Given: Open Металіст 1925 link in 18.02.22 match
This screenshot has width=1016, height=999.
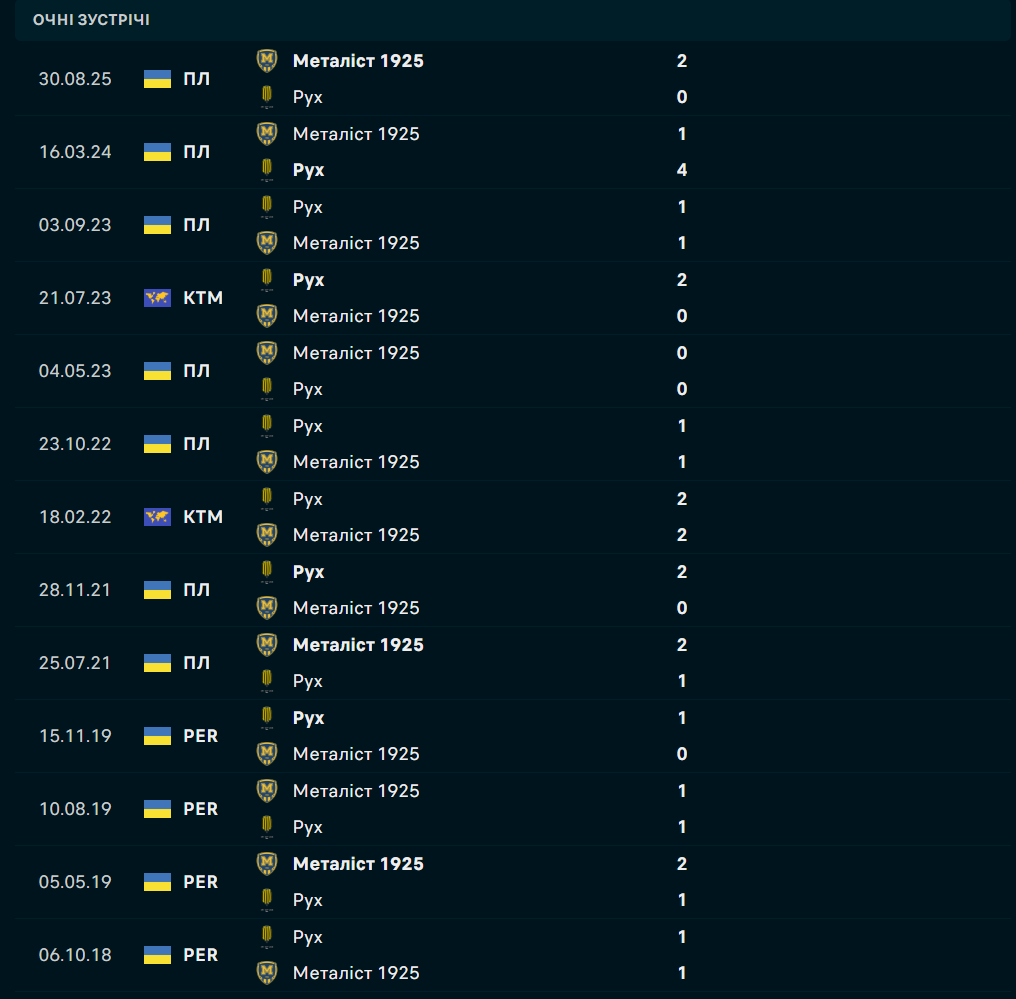Looking at the screenshot, I should point(356,535).
